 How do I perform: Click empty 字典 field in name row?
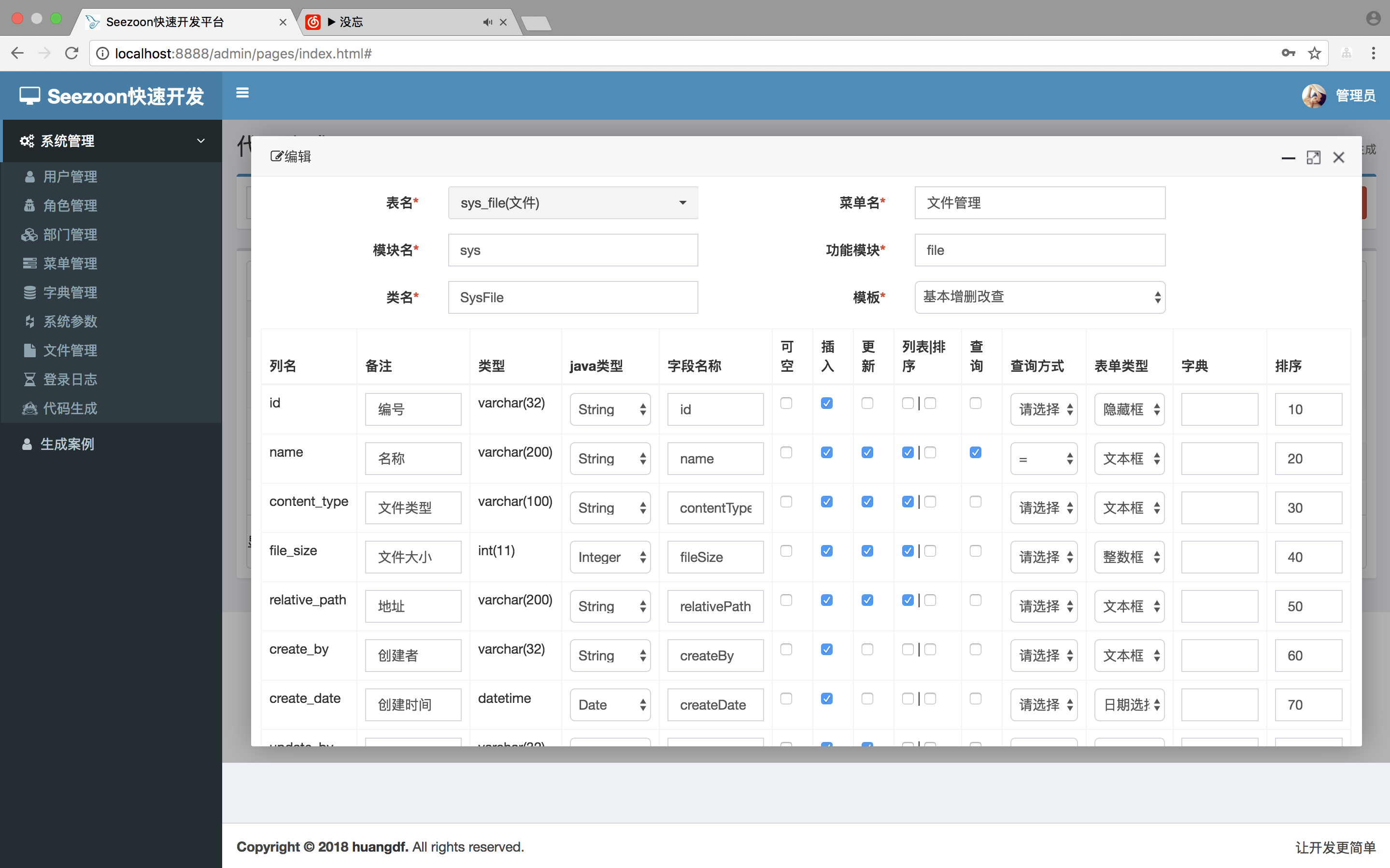(x=1219, y=459)
